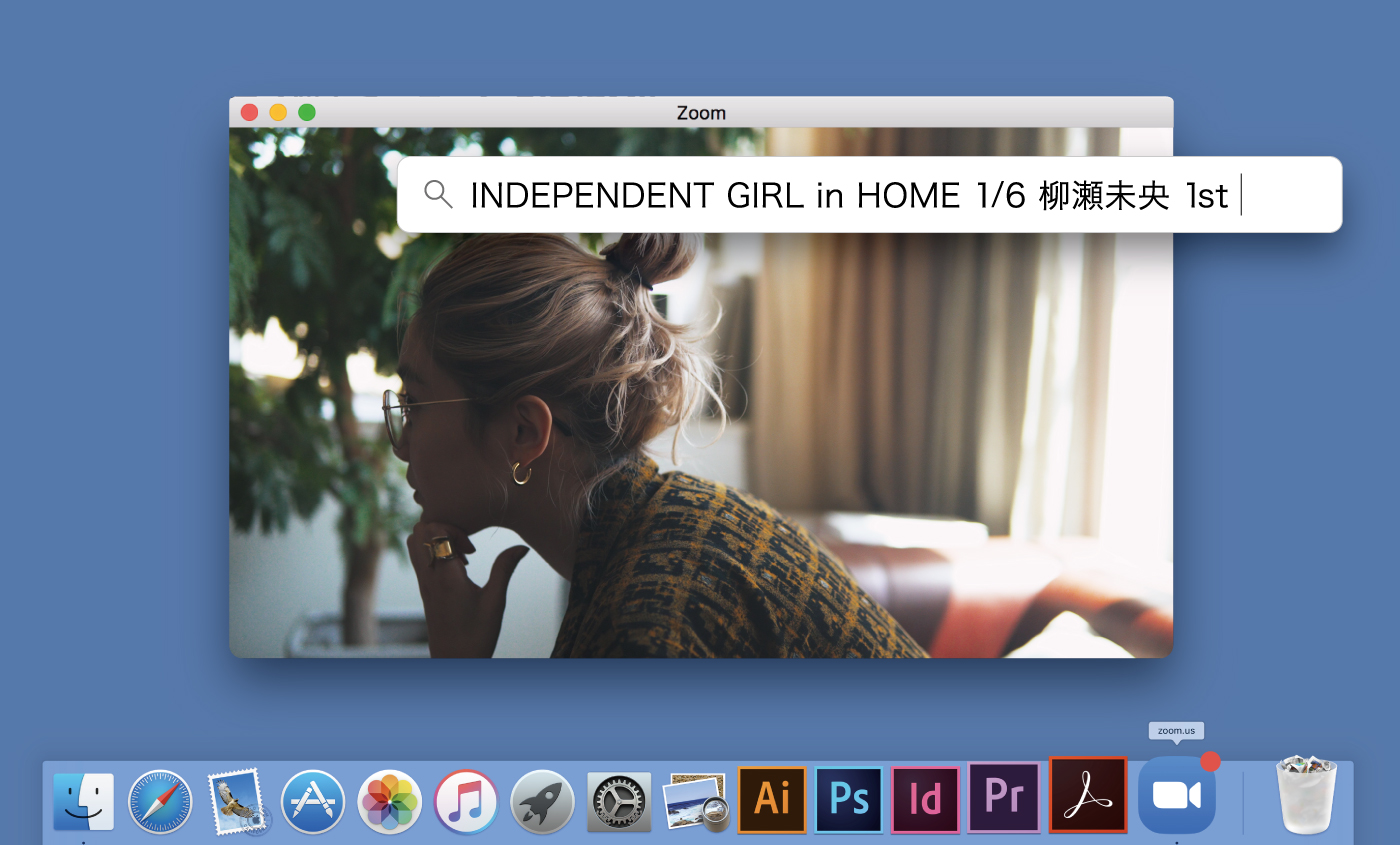Minimize the Zoom window with yellow button
Image resolution: width=1400 pixels, height=845 pixels.
click(x=278, y=112)
